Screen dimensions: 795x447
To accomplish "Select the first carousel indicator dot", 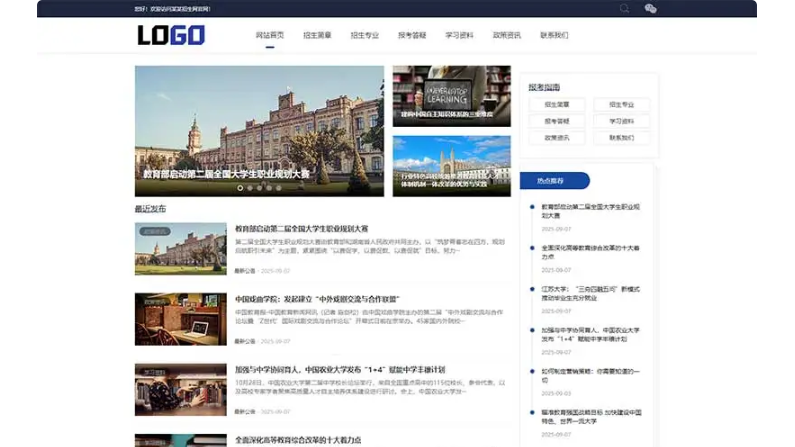I will click(240, 188).
